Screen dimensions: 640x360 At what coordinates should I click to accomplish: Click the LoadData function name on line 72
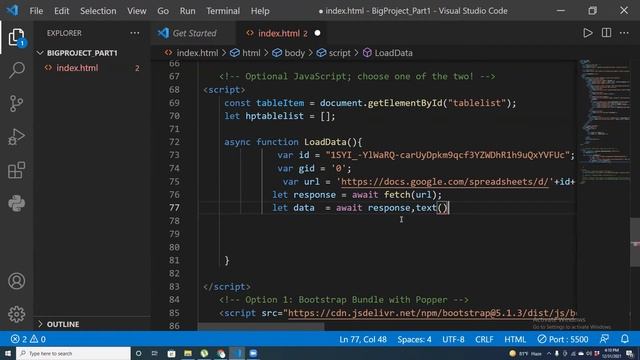tap(325, 142)
